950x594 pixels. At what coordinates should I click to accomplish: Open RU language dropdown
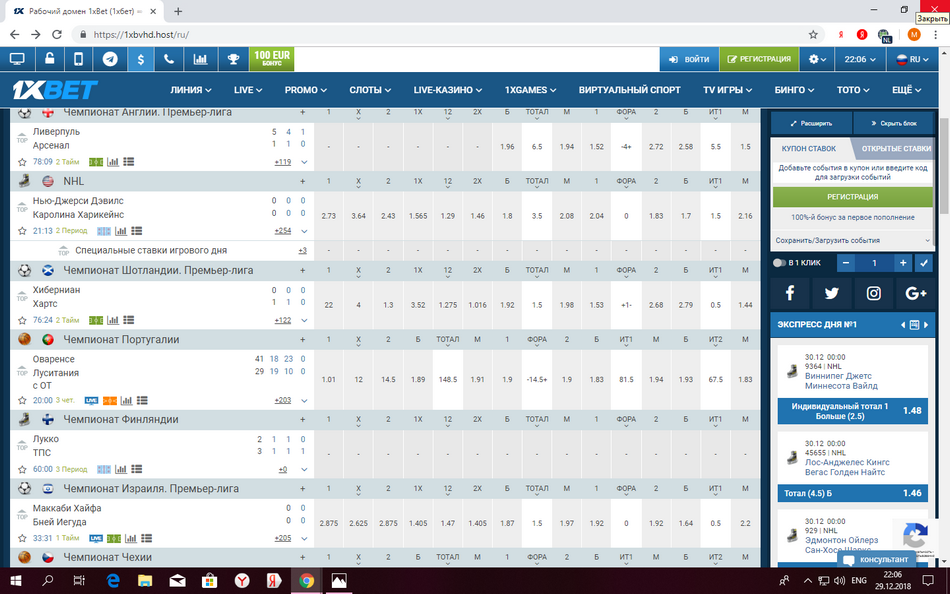(x=912, y=59)
